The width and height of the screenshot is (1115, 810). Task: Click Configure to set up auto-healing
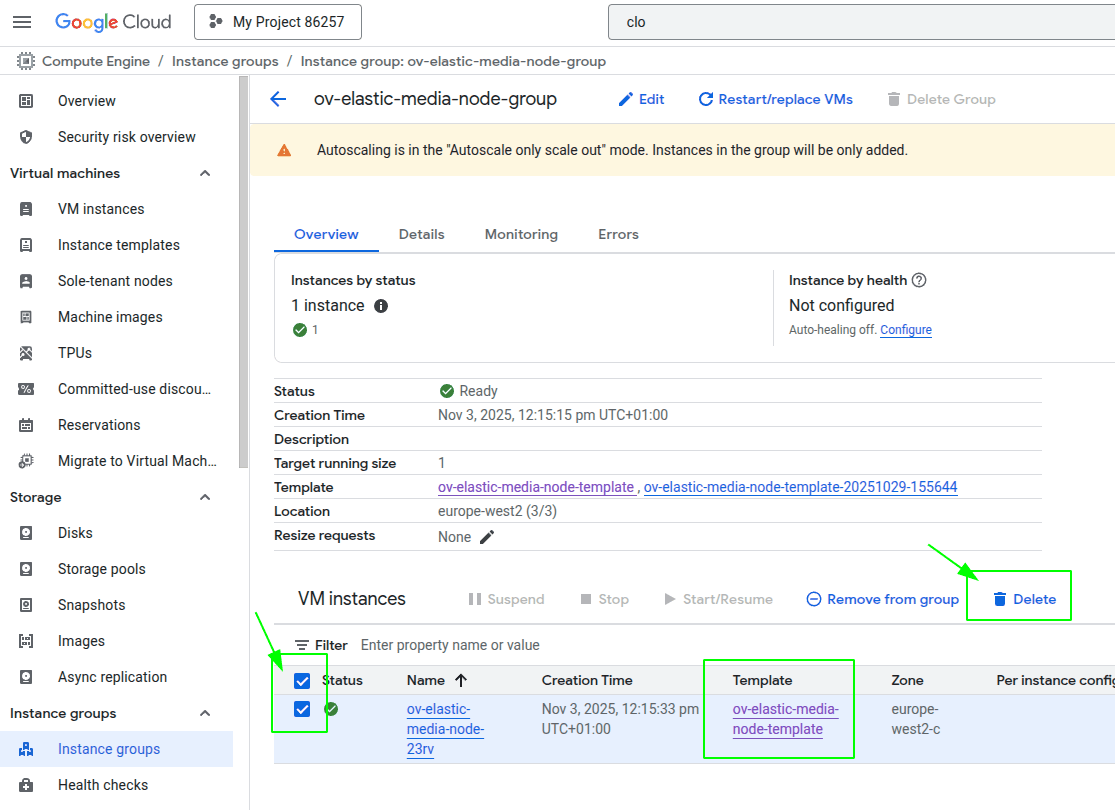[905, 329]
